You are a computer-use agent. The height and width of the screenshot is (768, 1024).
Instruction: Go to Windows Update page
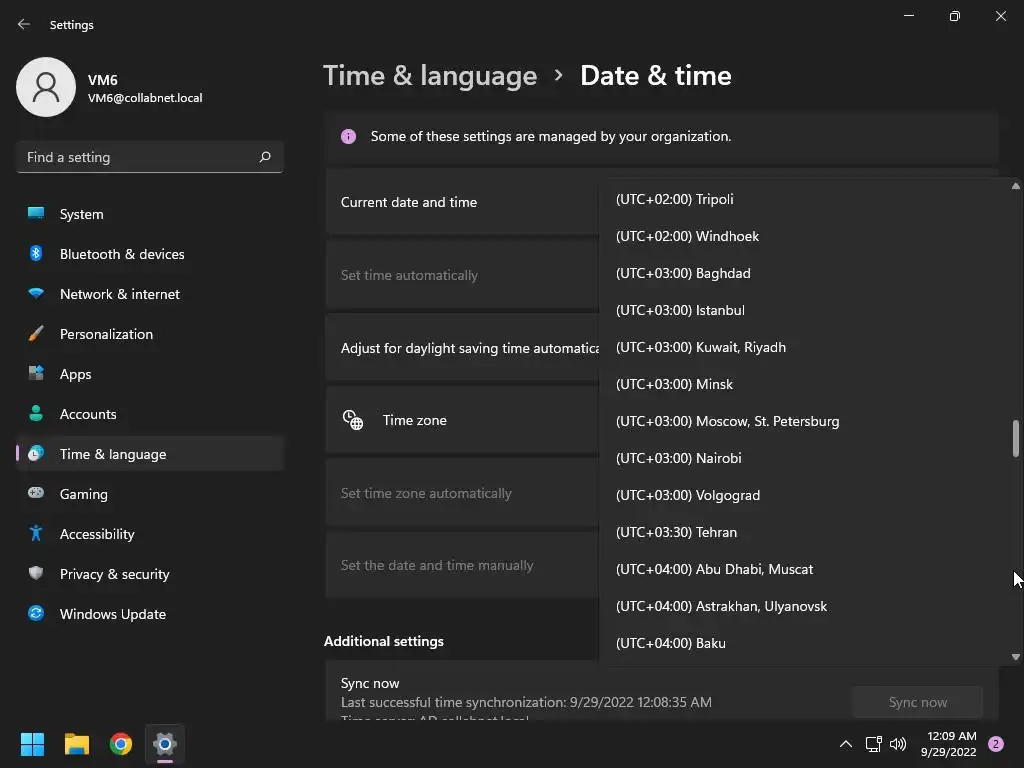click(x=150, y=614)
